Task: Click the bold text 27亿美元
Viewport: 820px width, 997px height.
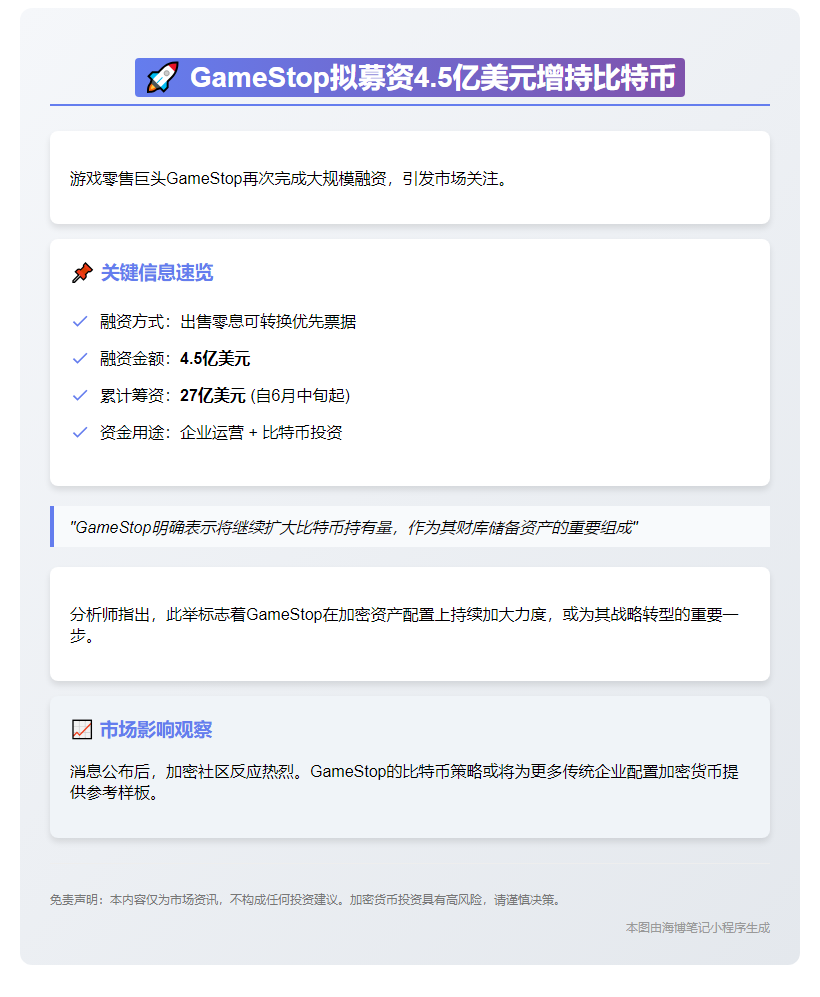Action: click(x=212, y=395)
